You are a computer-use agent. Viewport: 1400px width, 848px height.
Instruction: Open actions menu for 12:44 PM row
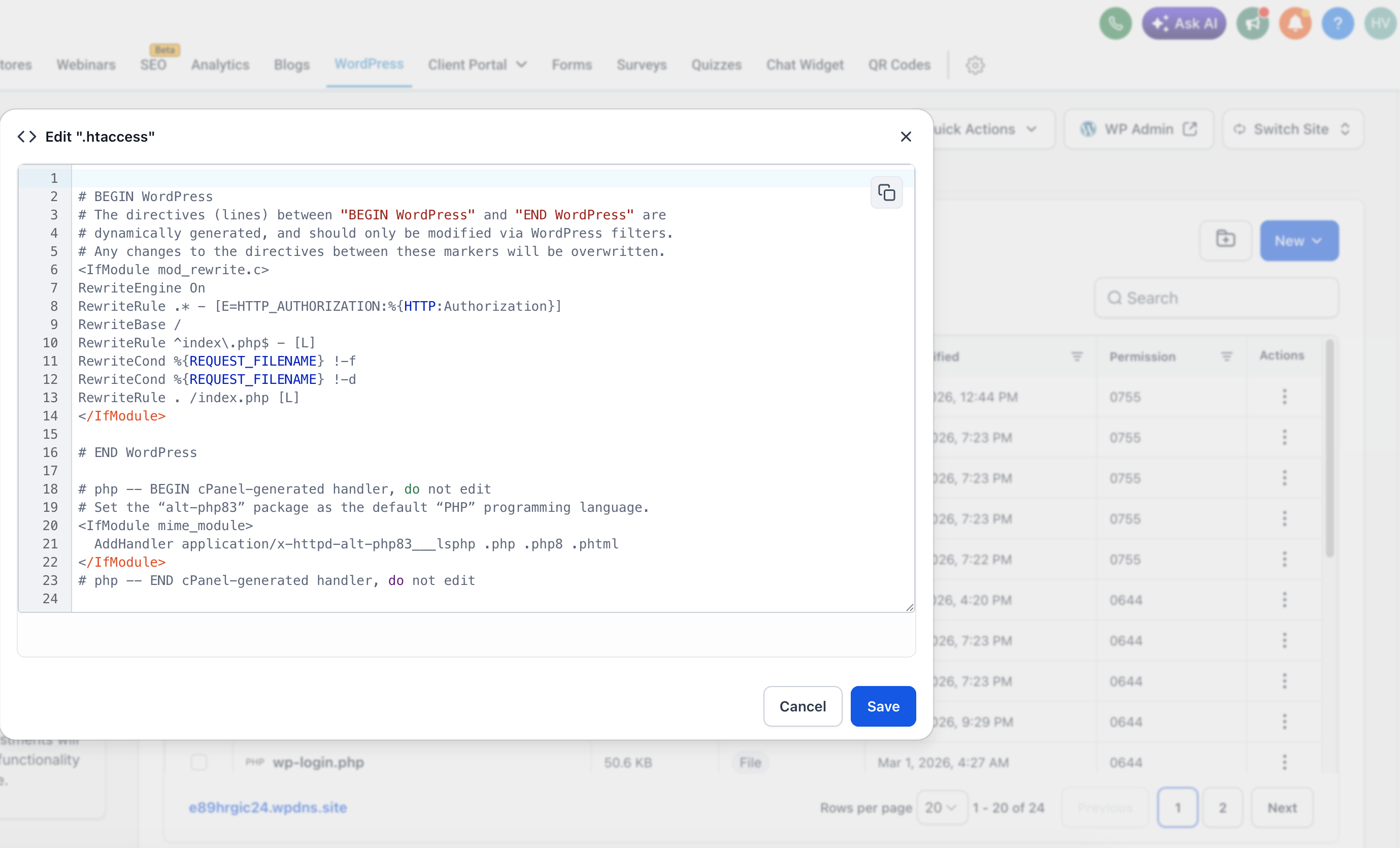click(1284, 397)
